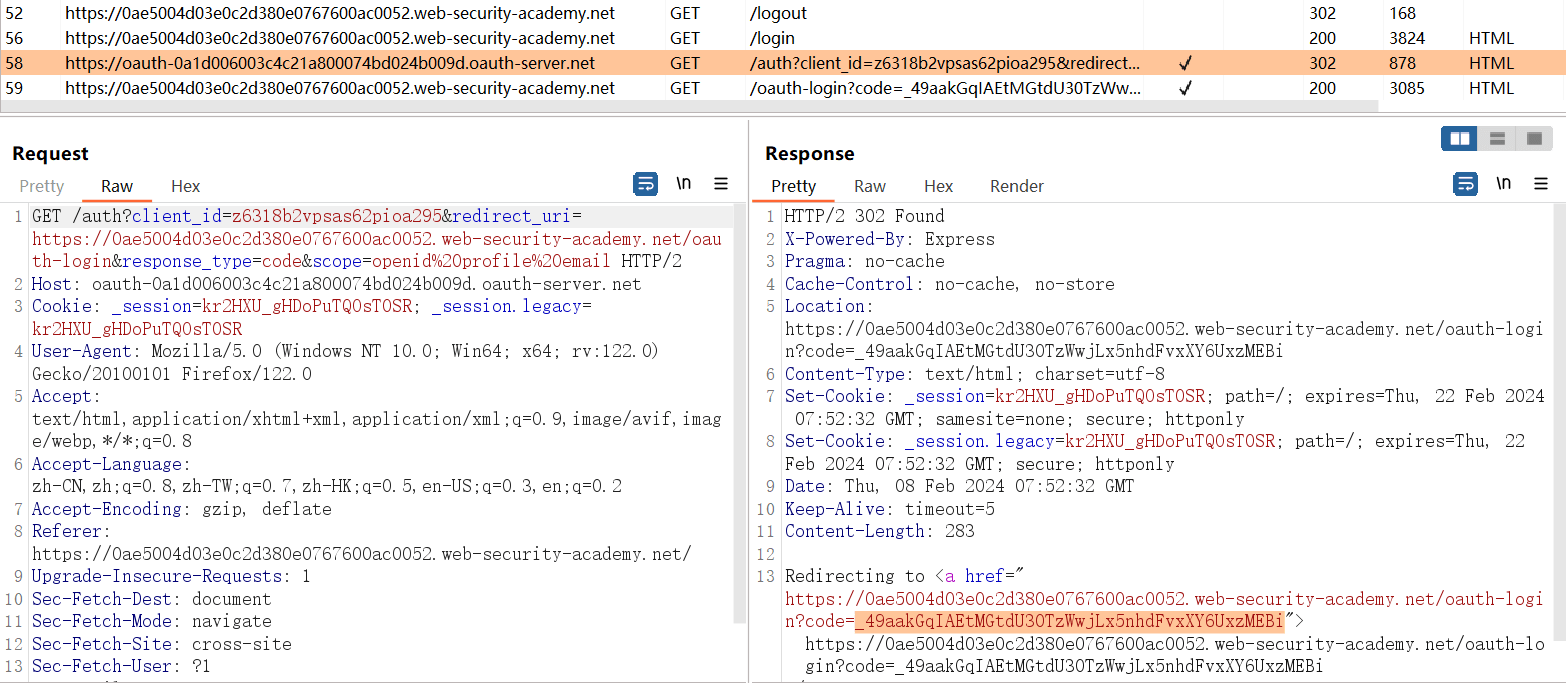Switch to side-by-side layout view

[1459, 138]
